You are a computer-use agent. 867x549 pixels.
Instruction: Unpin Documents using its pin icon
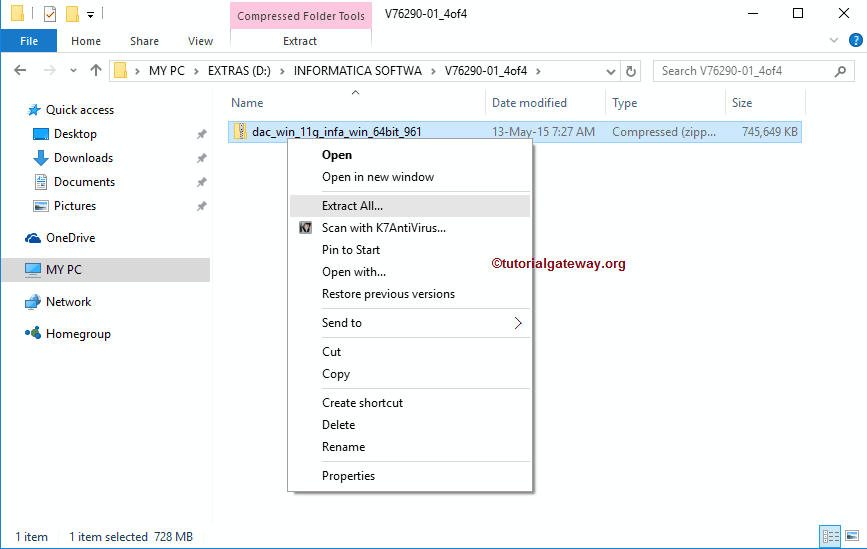(202, 182)
